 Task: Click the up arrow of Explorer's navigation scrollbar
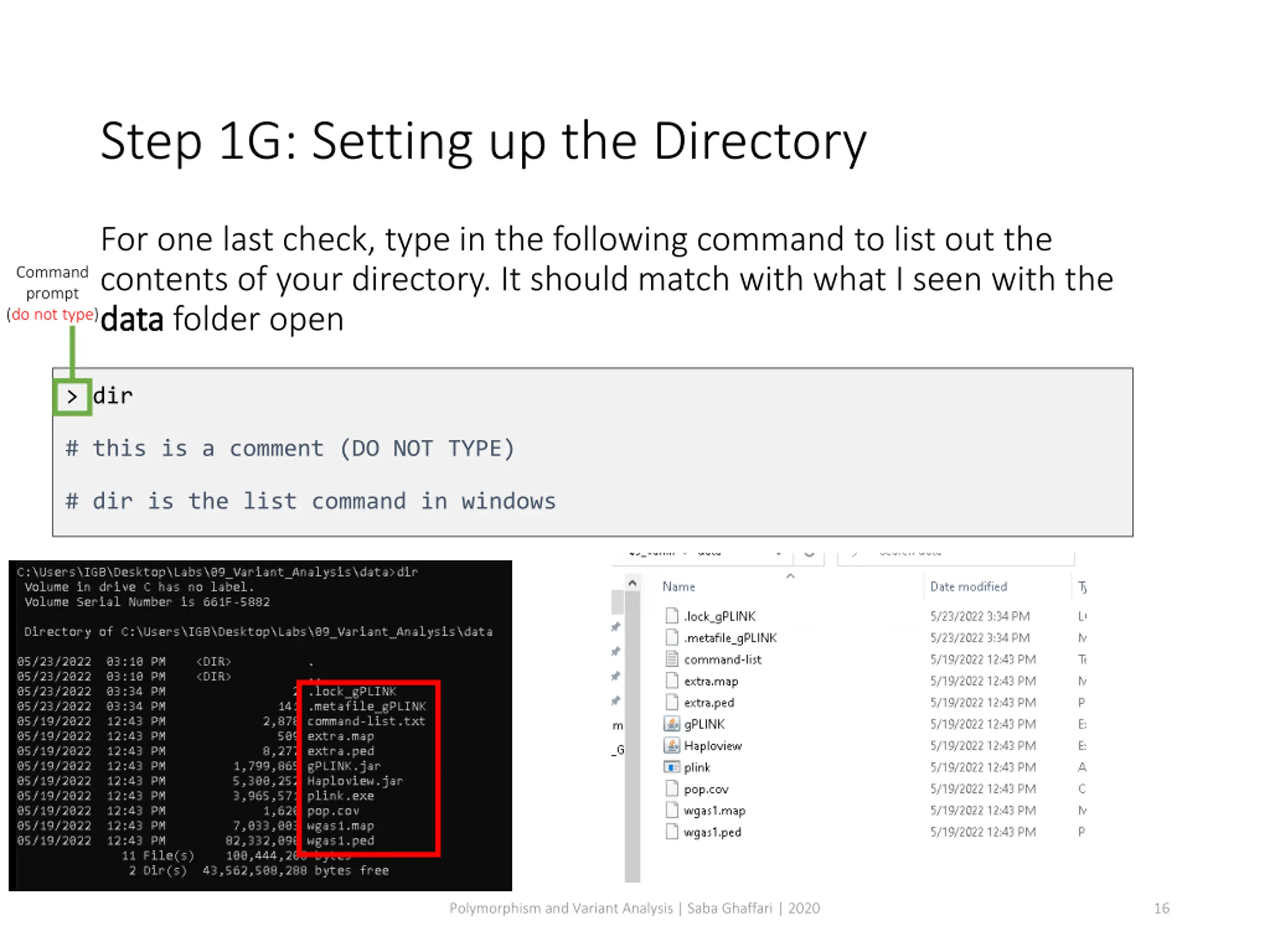632,583
